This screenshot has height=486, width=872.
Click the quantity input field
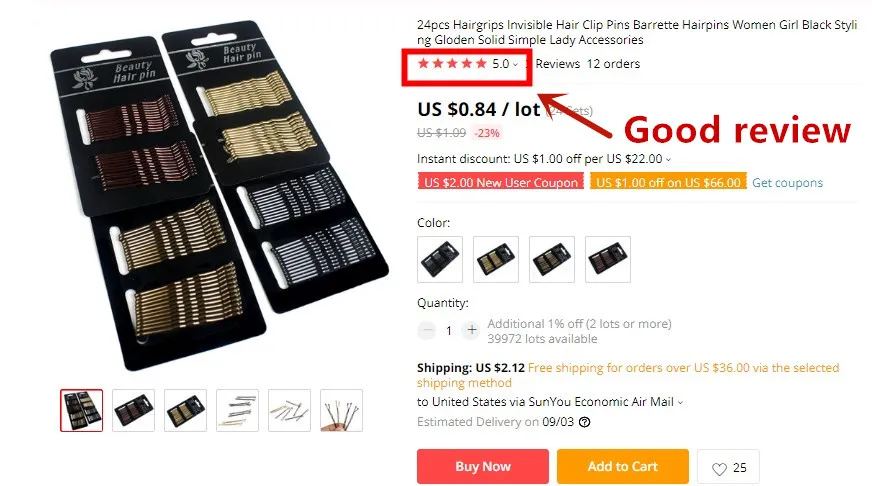coord(449,331)
